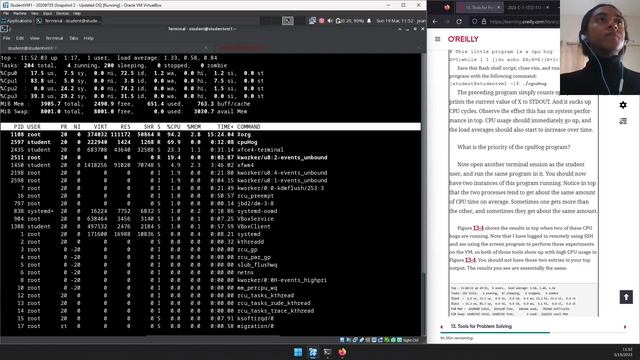This screenshot has height=360, width=640.
Task: Click the Firefox back arrow
Action: [435, 21]
